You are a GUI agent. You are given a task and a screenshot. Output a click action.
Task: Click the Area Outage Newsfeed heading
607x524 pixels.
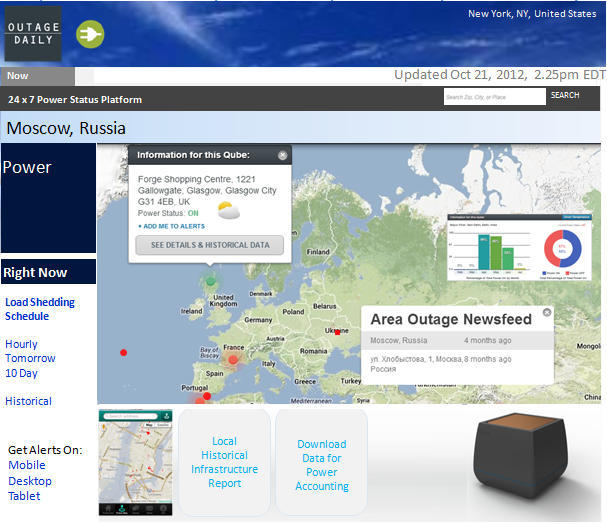point(451,319)
